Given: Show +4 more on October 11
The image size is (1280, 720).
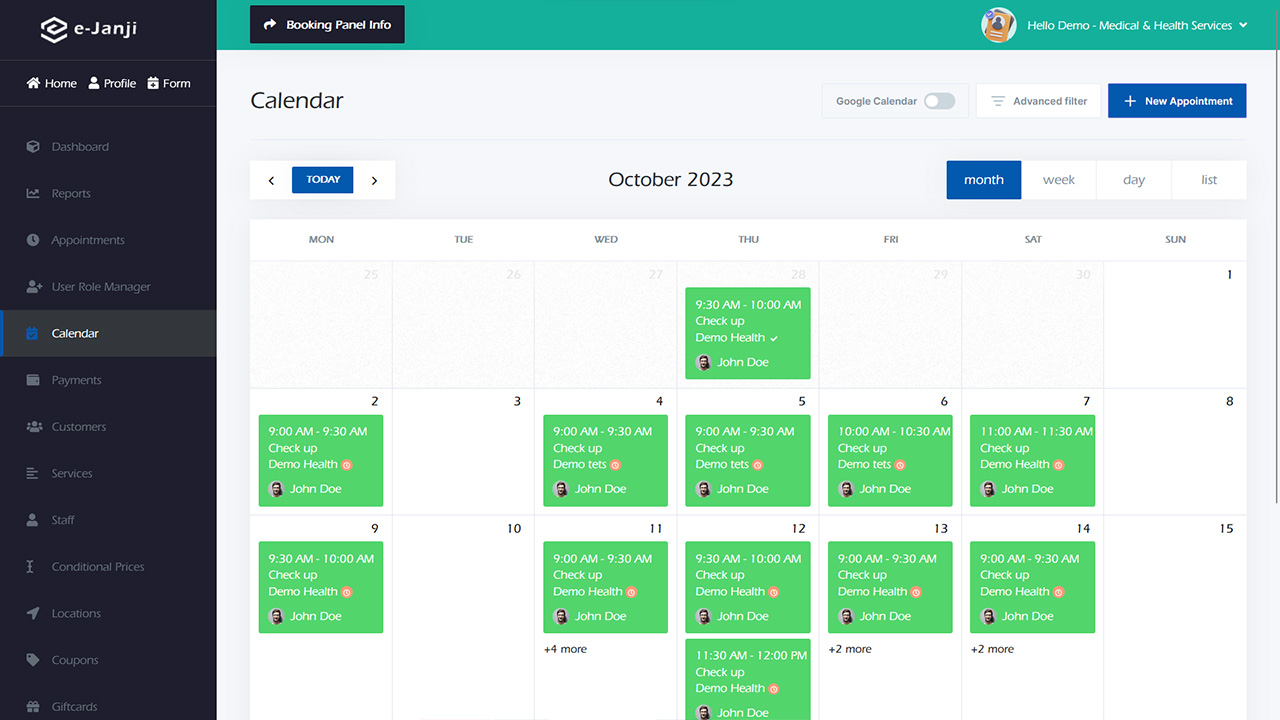Looking at the screenshot, I should (x=565, y=649).
